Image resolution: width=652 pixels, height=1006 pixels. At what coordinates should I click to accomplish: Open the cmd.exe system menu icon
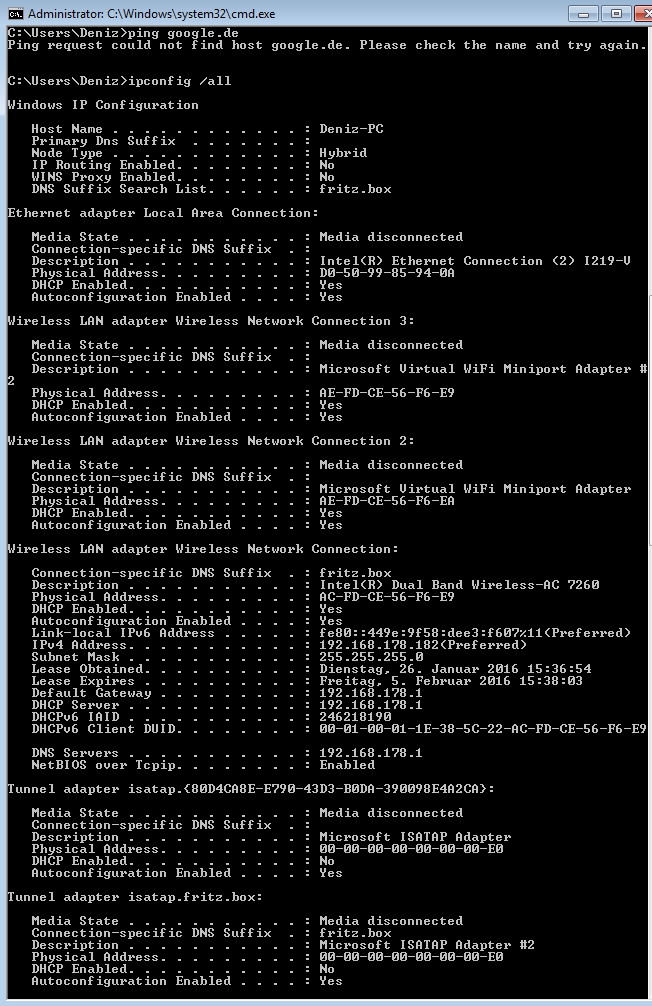(15, 13)
